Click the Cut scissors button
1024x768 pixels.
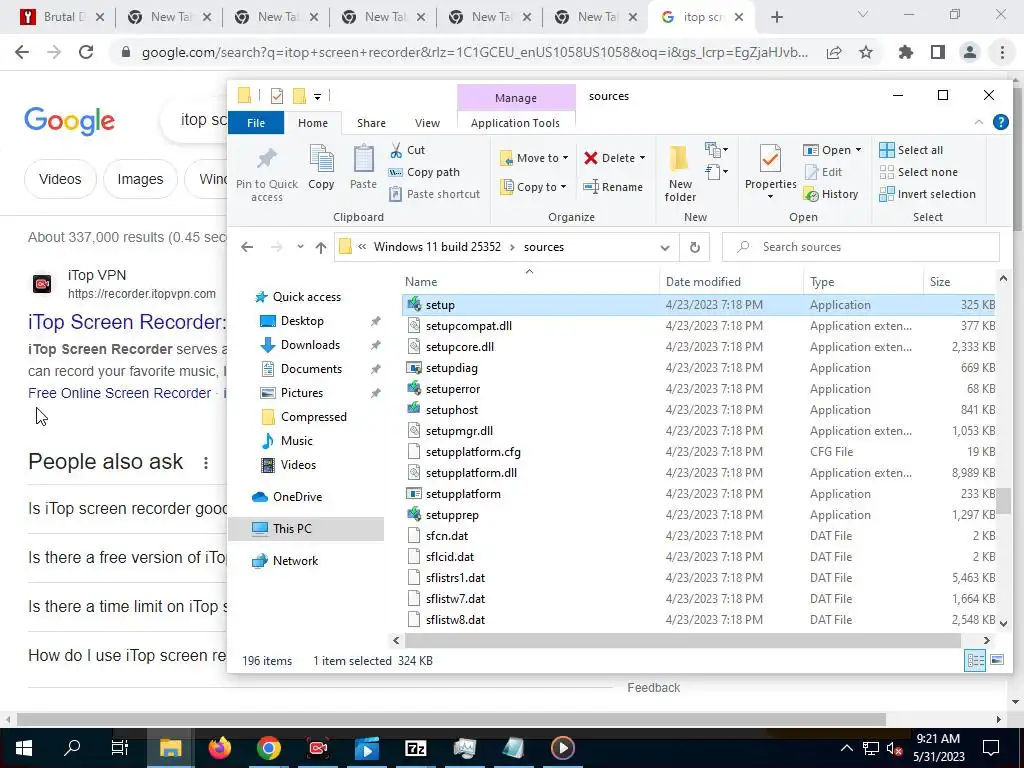408,150
